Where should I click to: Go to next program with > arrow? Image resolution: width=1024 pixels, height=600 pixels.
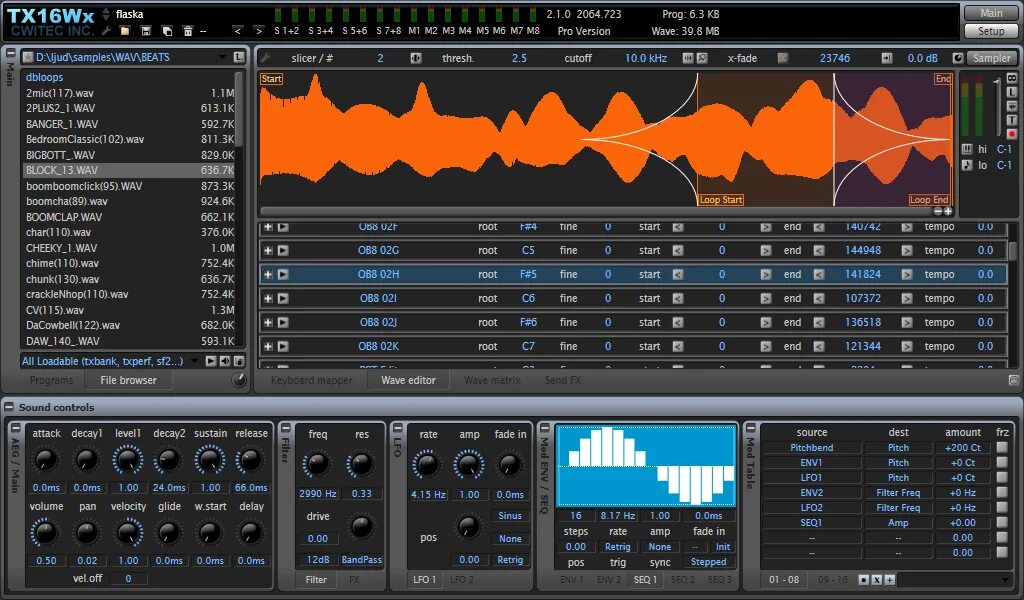click(x=259, y=31)
